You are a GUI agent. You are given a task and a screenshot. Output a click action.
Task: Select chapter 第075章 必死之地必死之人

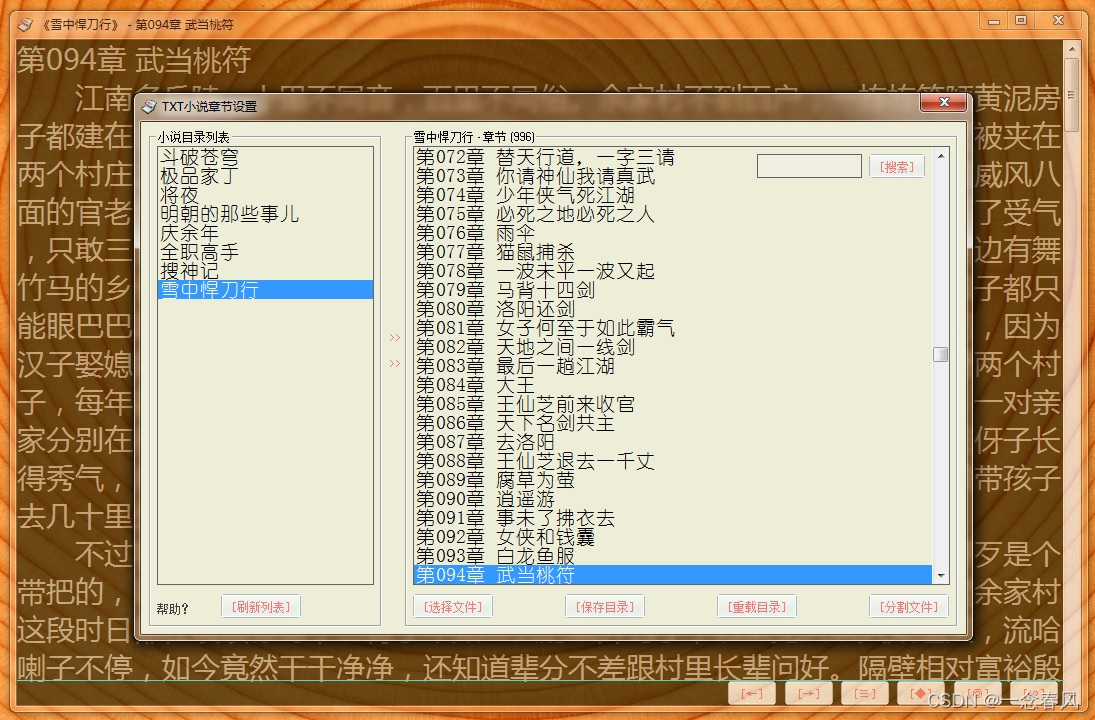[x=673, y=214]
